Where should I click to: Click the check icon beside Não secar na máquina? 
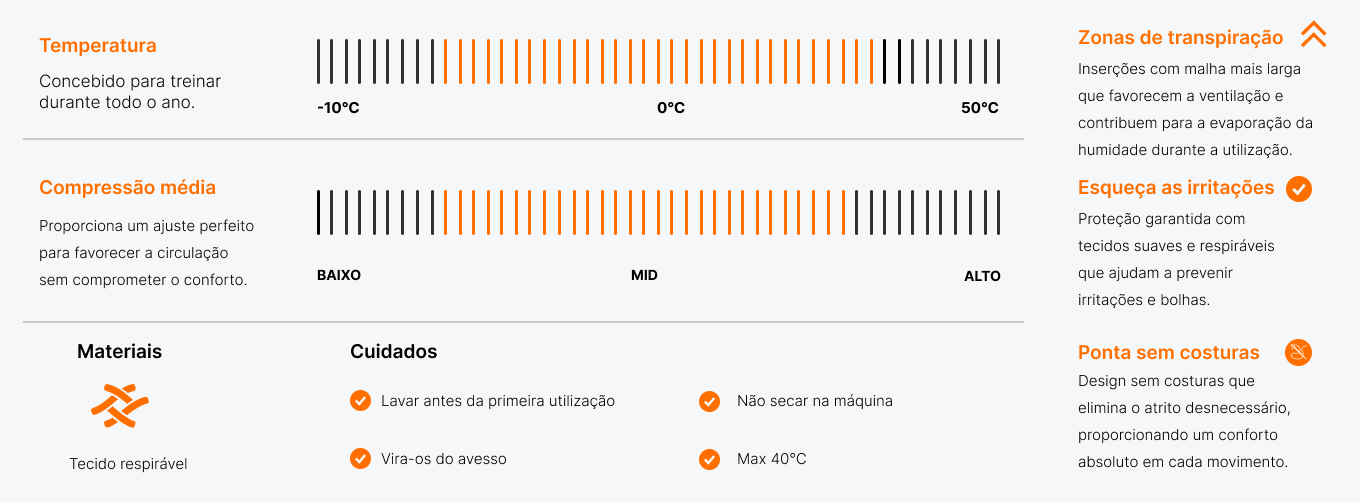click(x=709, y=401)
